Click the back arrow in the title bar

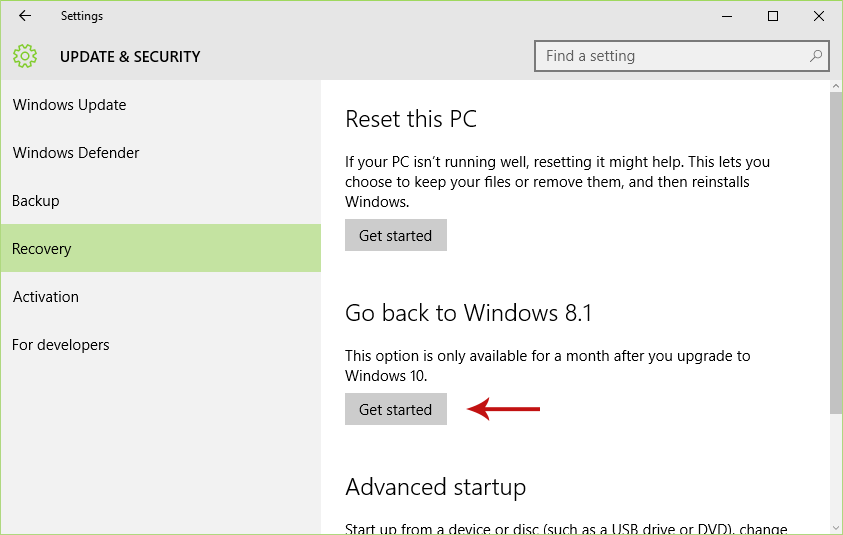[x=25, y=16]
